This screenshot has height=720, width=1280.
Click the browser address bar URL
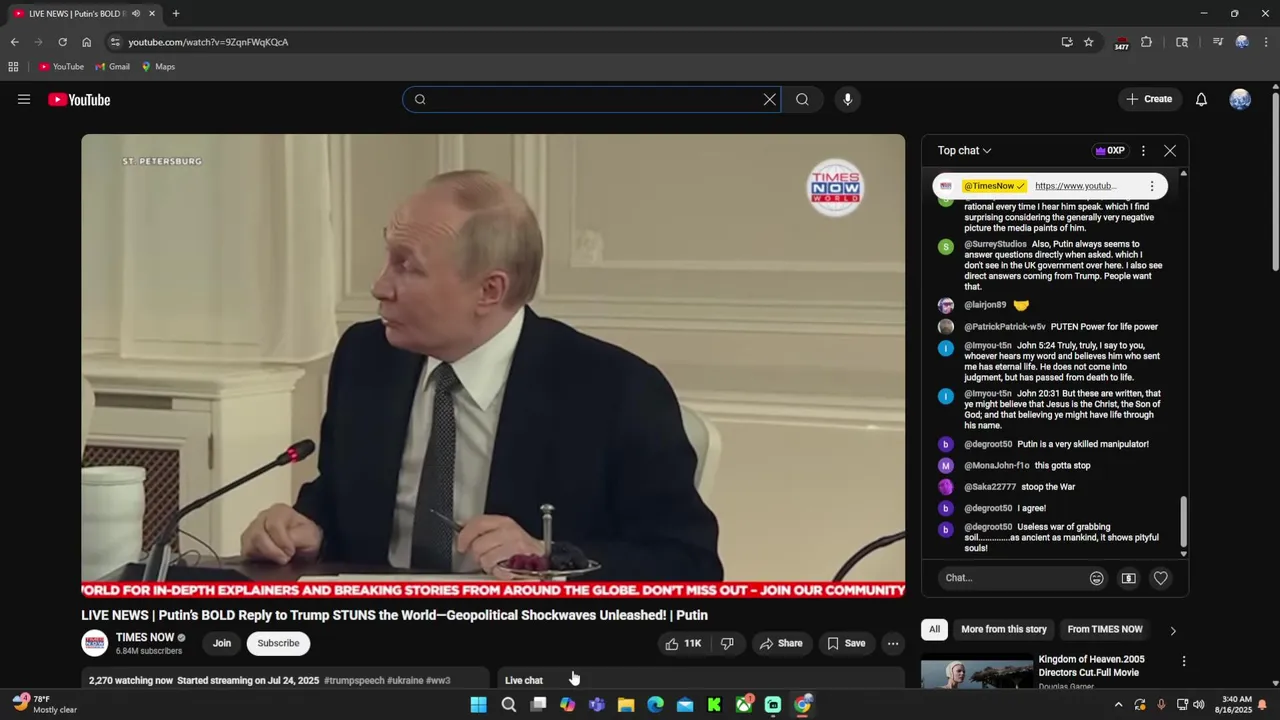point(208,42)
